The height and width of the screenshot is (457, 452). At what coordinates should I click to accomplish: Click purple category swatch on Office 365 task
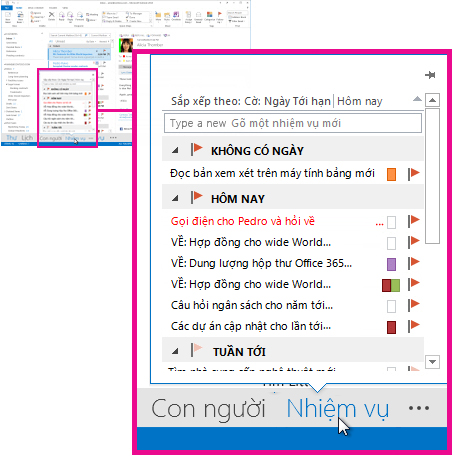391,264
